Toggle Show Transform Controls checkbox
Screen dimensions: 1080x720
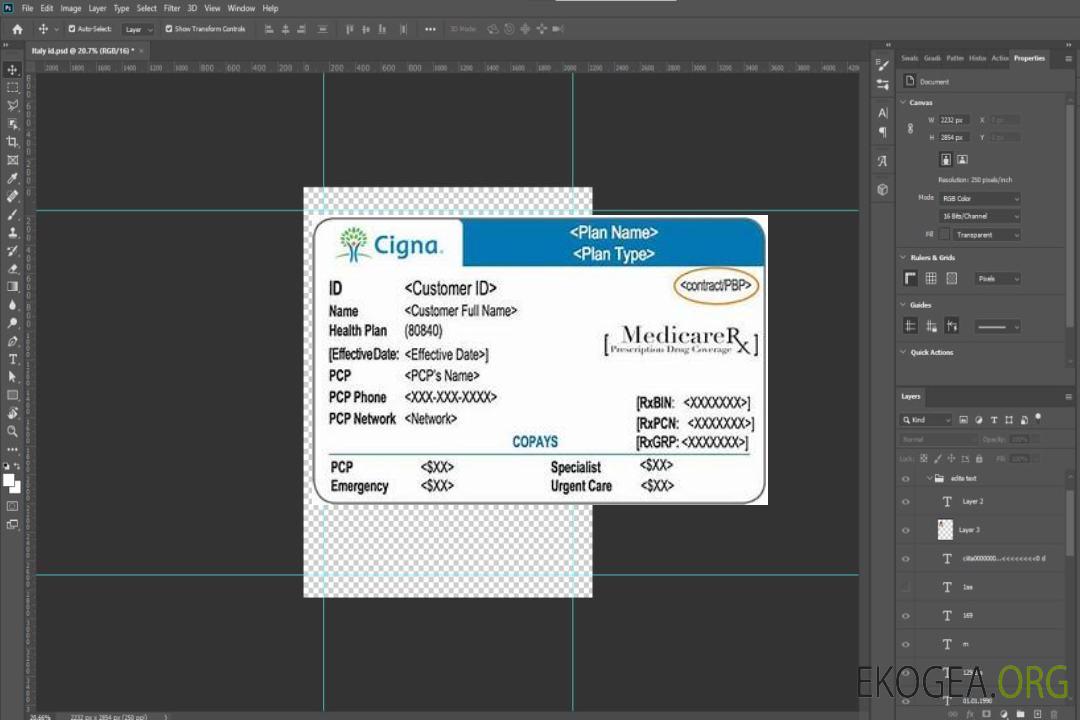coord(169,29)
